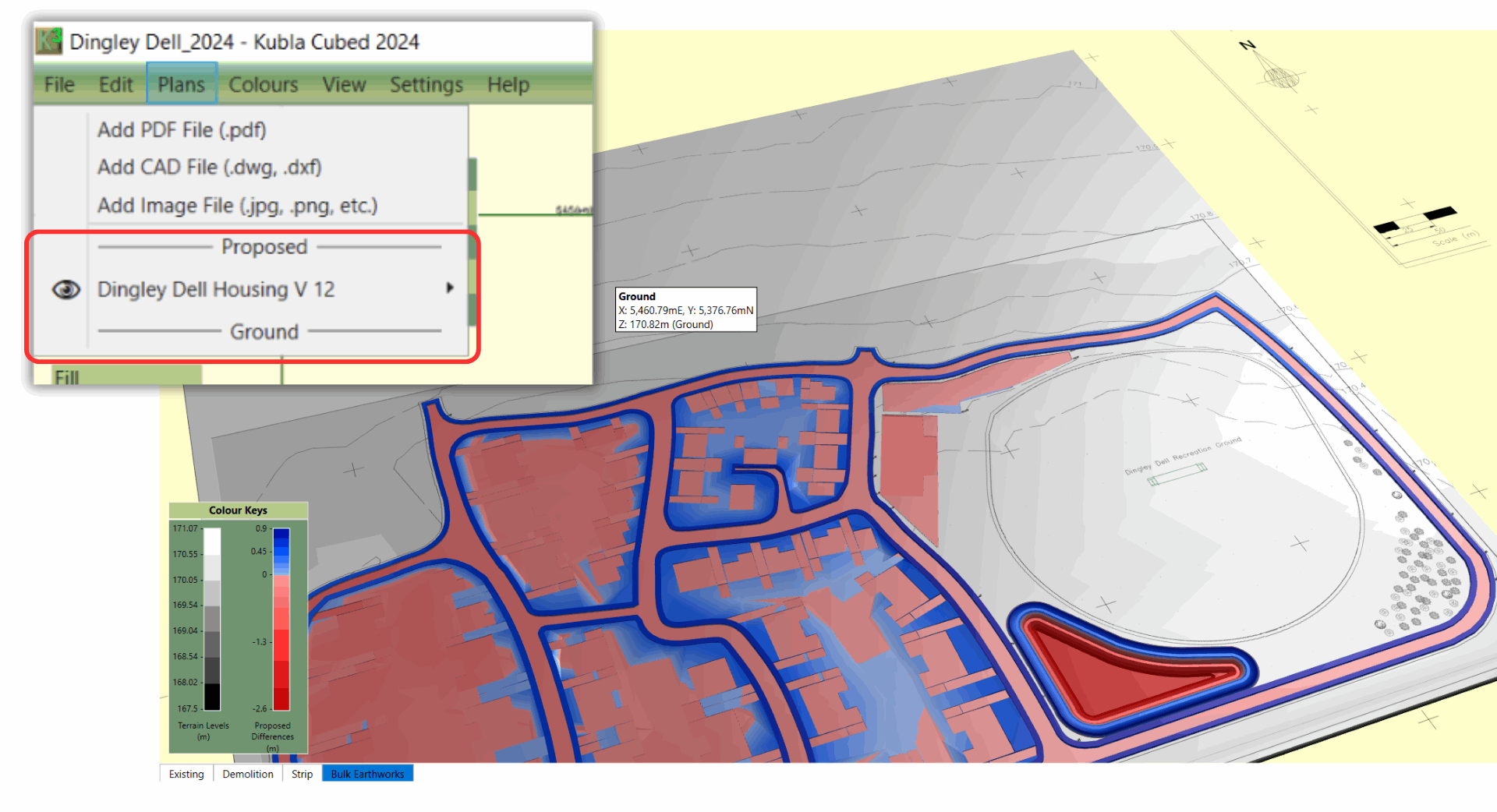Screen dimensions: 1497x812
Task: Click the Proposed Differences red-blue colour bar
Action: (281, 619)
